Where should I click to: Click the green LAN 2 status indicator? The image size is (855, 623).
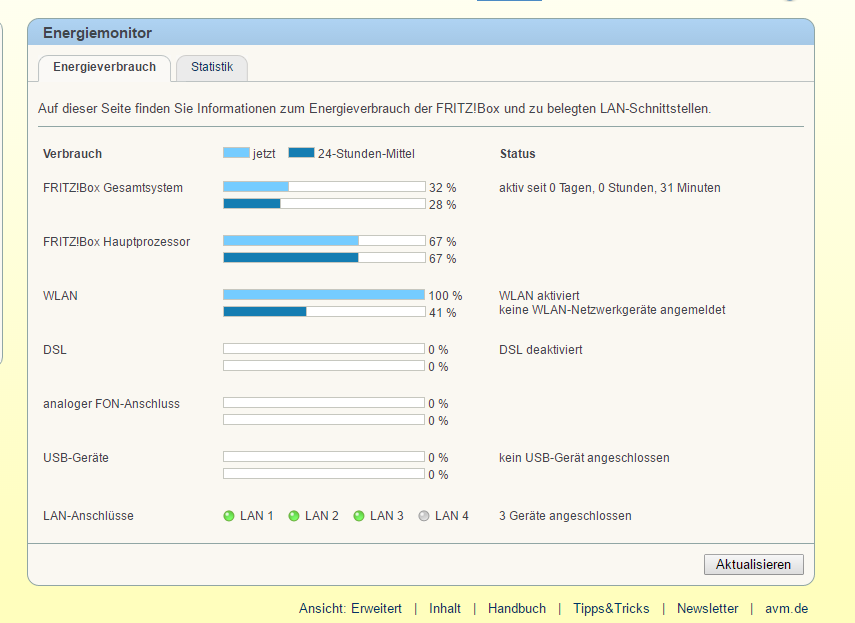click(293, 516)
